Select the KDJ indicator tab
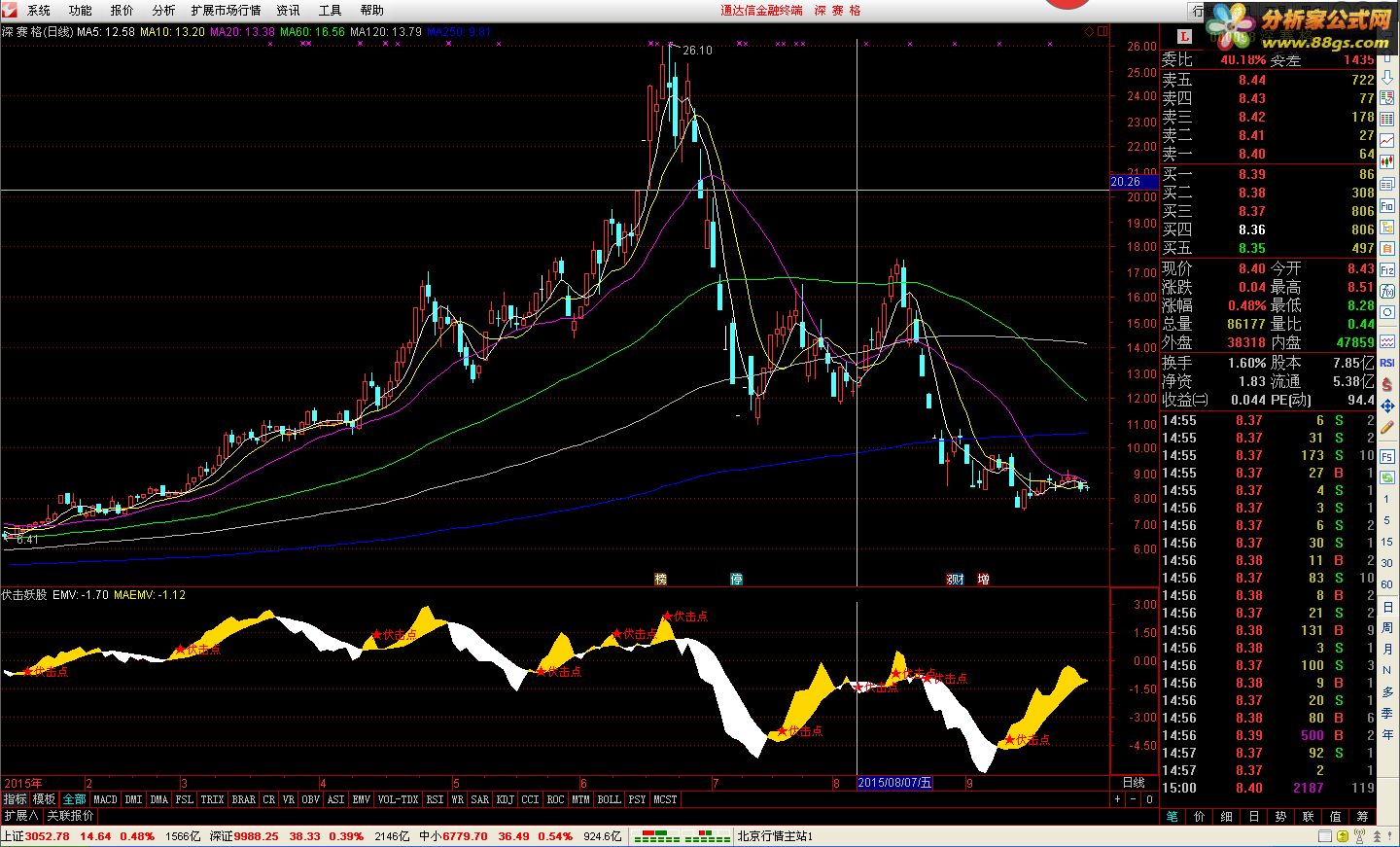The image size is (1400, 847). [505, 799]
